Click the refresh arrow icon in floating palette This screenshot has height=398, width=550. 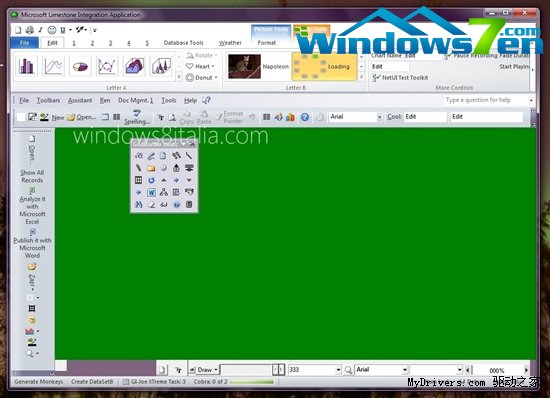click(x=151, y=180)
